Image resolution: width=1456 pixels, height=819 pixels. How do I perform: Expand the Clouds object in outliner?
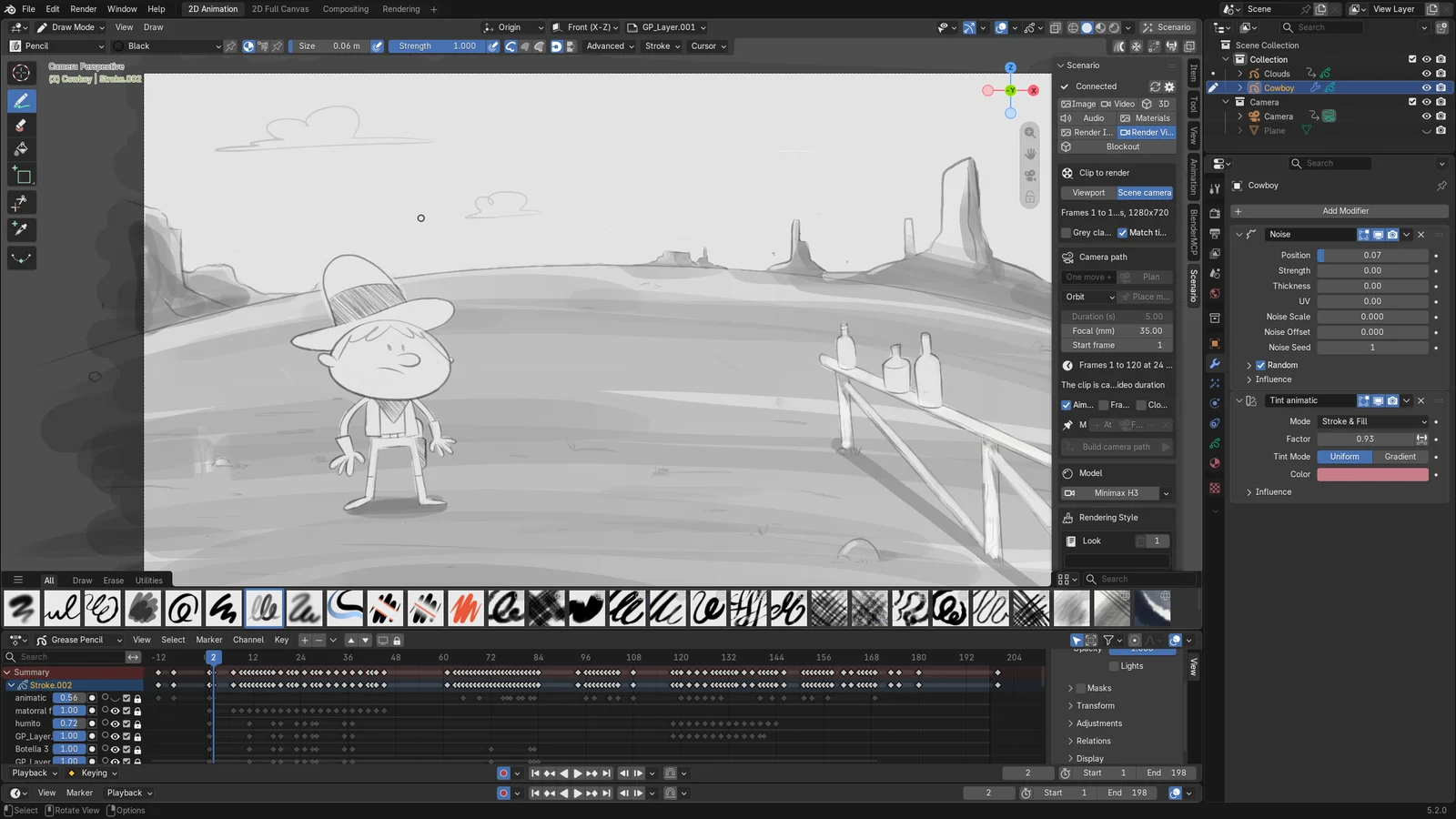click(1239, 74)
